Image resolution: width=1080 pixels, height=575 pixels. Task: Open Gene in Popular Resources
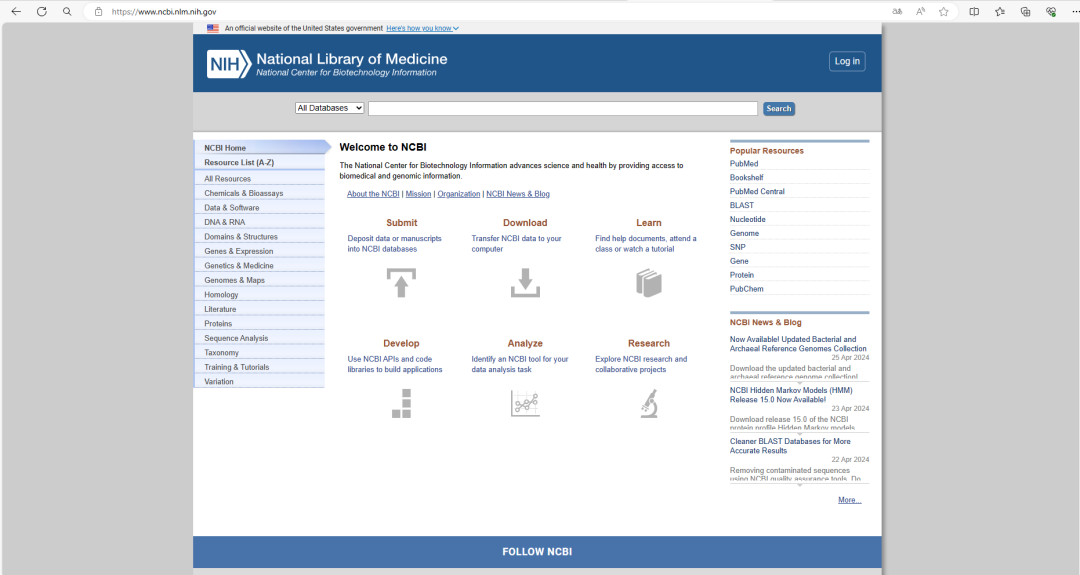[739, 261]
